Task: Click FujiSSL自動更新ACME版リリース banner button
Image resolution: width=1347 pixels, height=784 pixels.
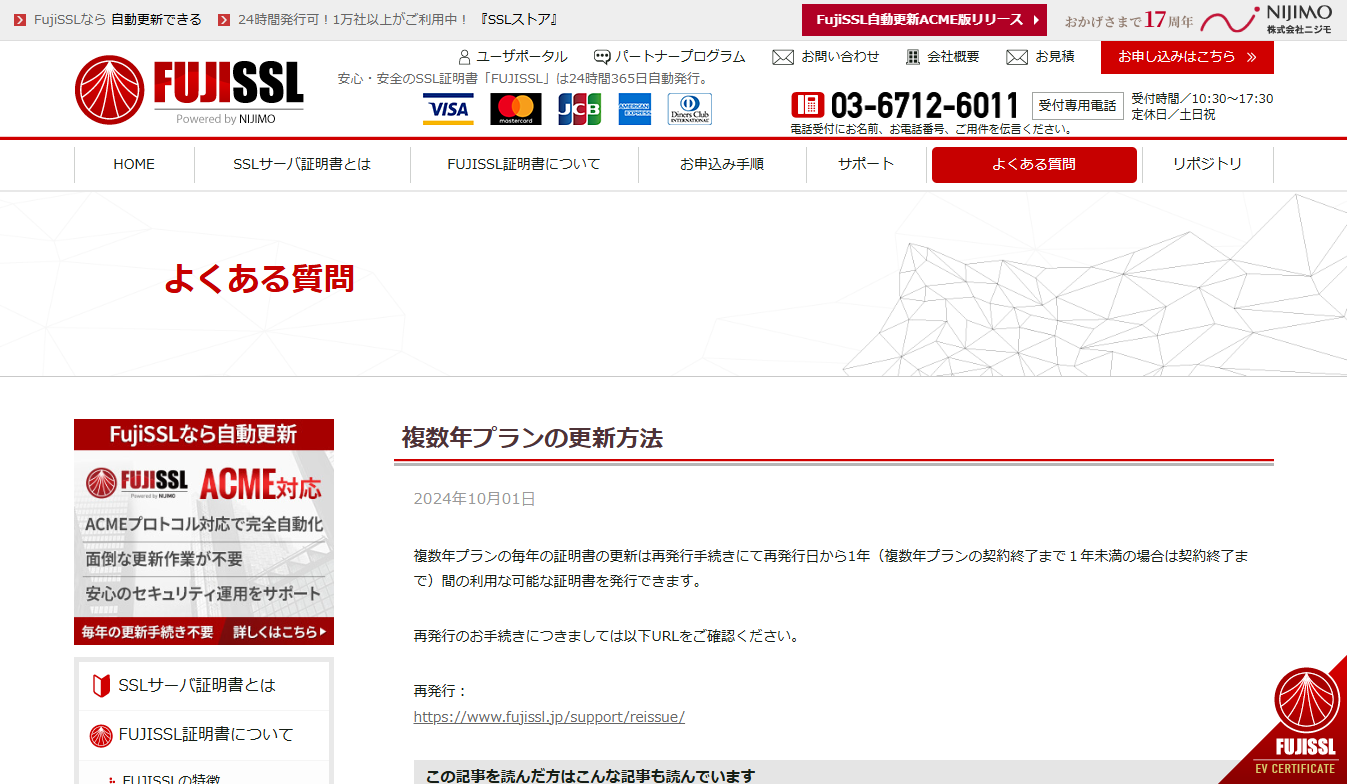Action: tap(924, 20)
